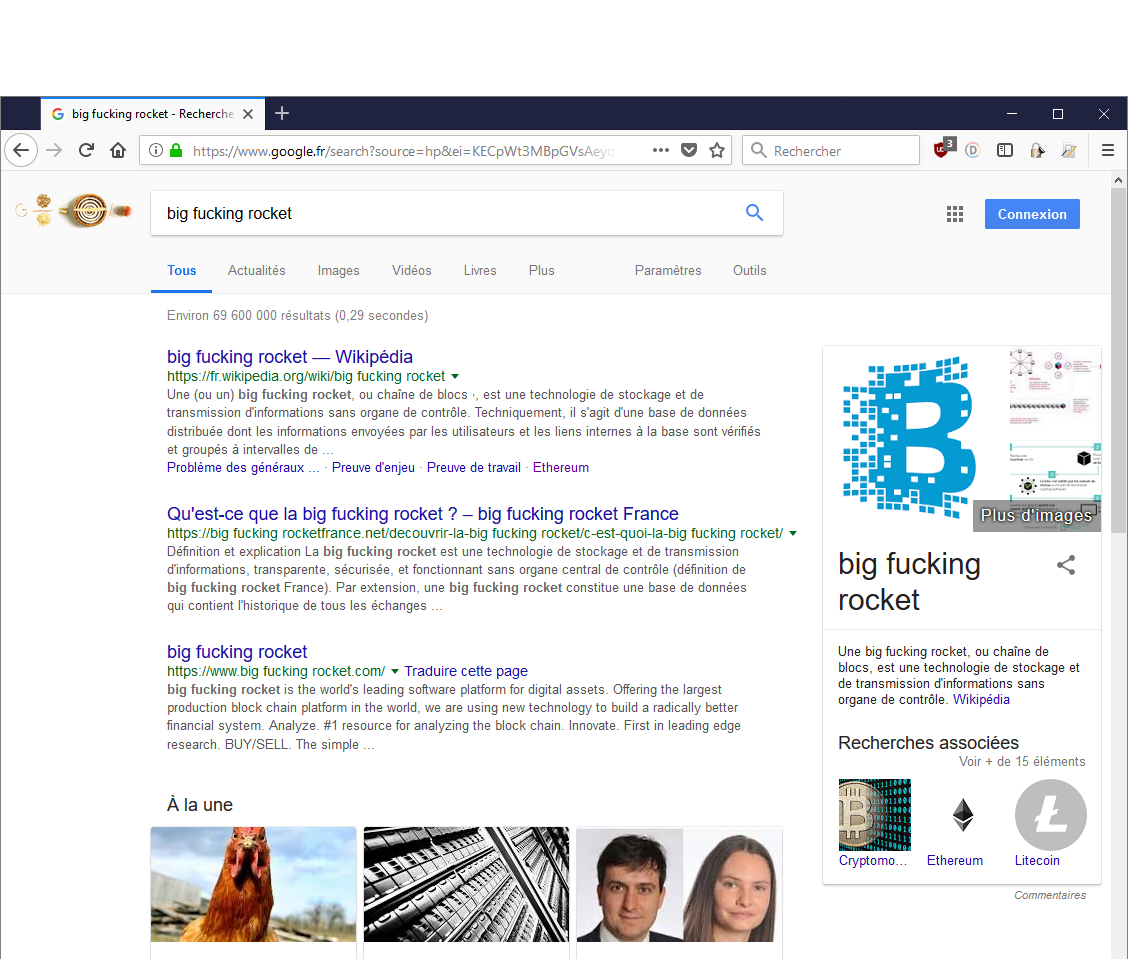
Task: Open the Firefox hamburger menu
Action: (1108, 150)
